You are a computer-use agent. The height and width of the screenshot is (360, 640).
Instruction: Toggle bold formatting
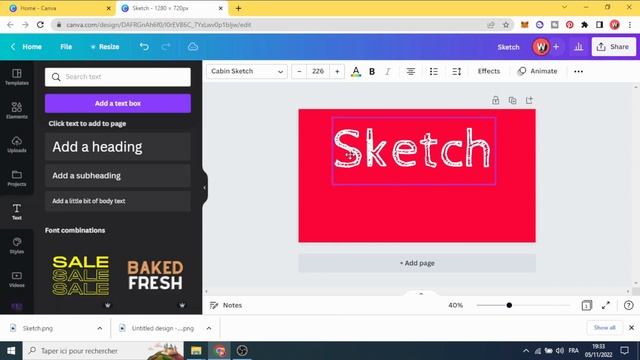point(372,71)
